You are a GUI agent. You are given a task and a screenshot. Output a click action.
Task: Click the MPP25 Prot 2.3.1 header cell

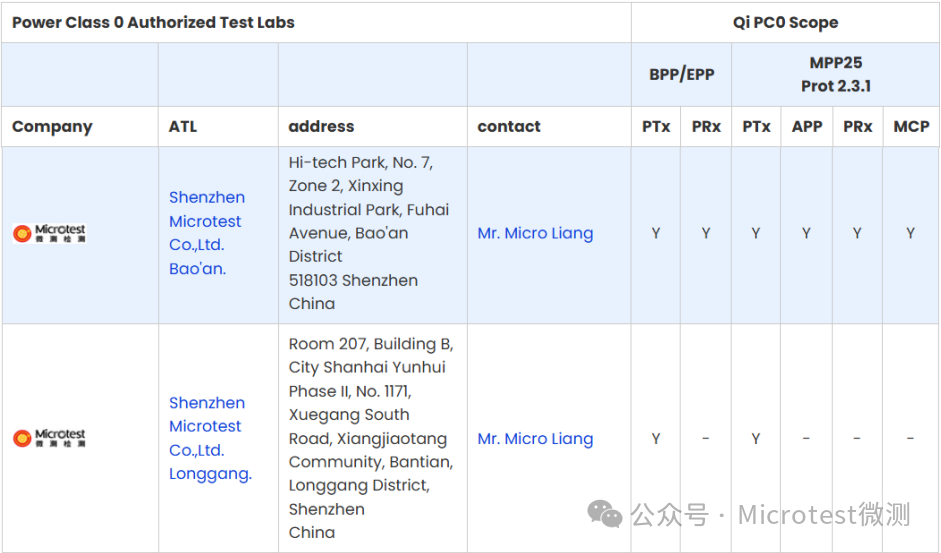835,74
